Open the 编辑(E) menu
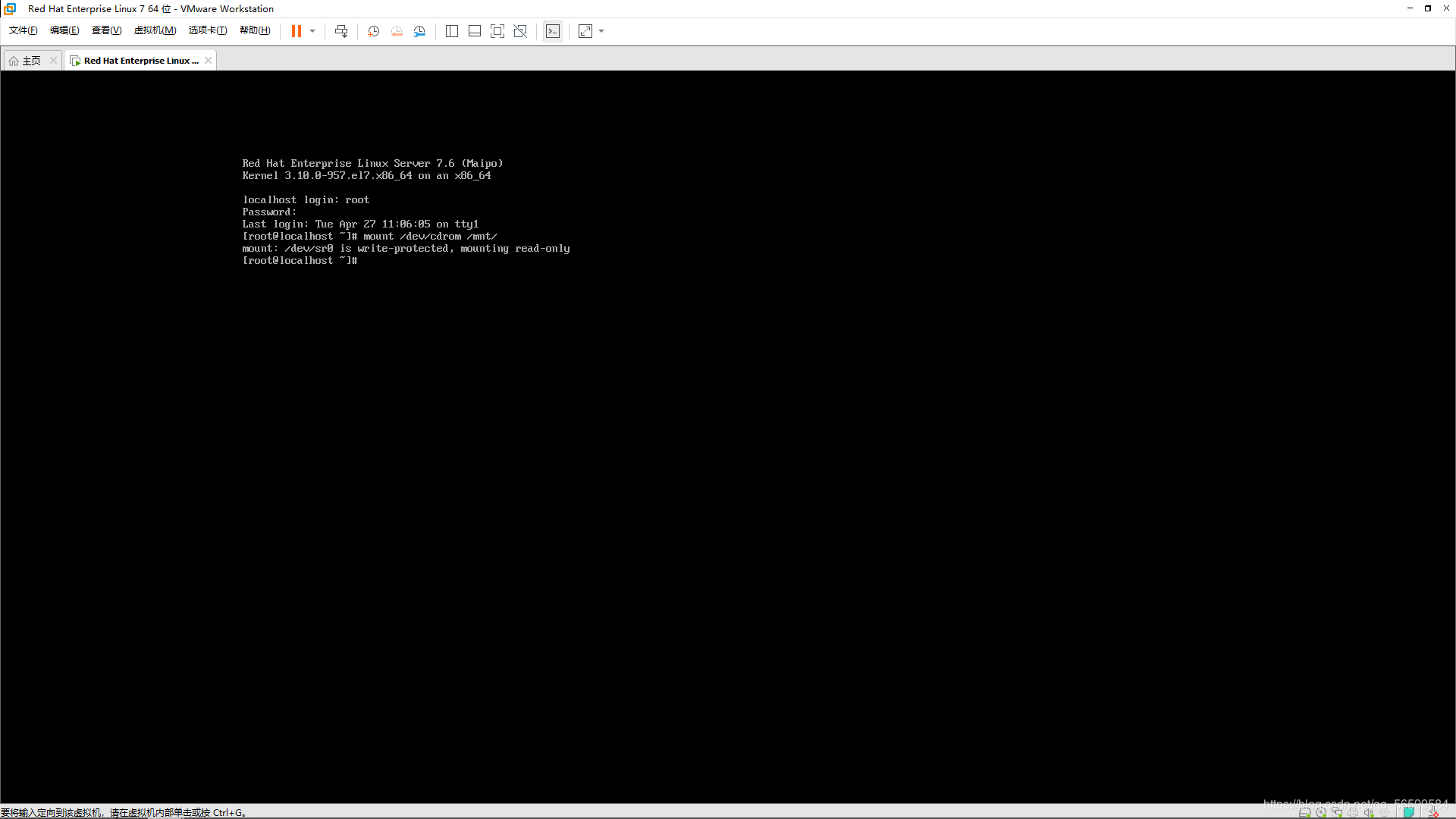This screenshot has width=1456, height=819. (x=64, y=30)
